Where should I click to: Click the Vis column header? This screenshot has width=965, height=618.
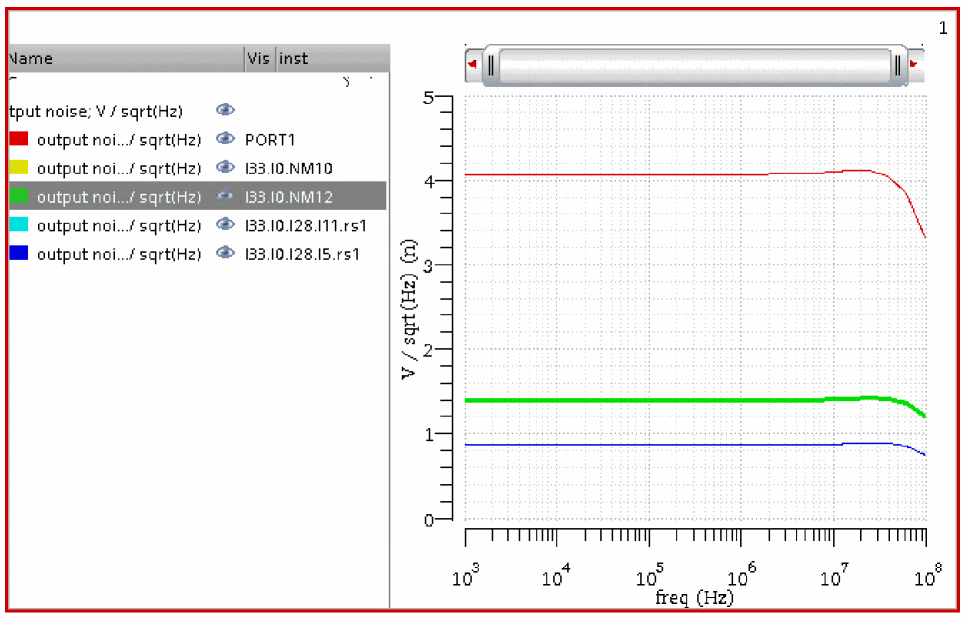259,59
